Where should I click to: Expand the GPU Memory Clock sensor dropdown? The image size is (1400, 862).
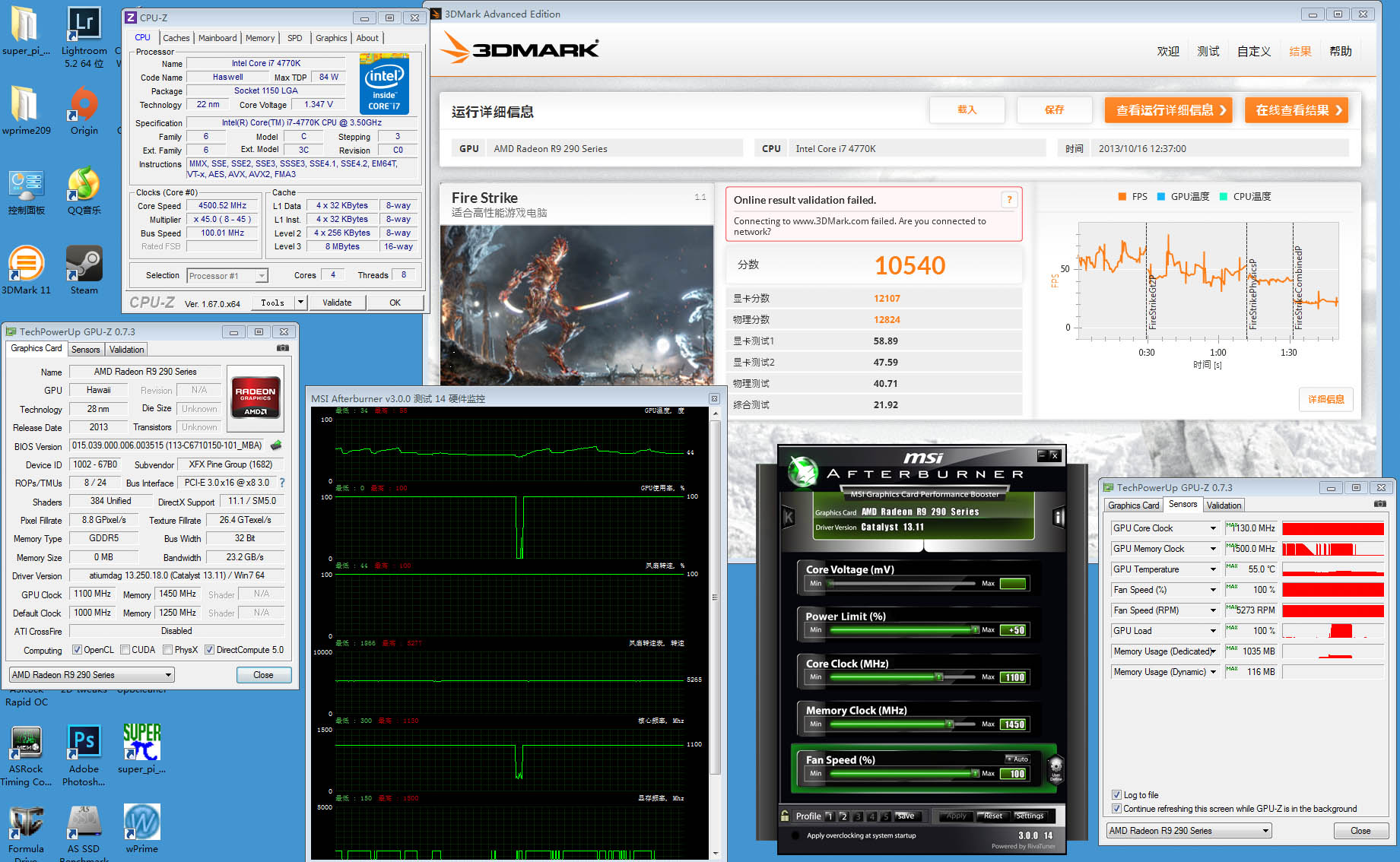(1213, 549)
